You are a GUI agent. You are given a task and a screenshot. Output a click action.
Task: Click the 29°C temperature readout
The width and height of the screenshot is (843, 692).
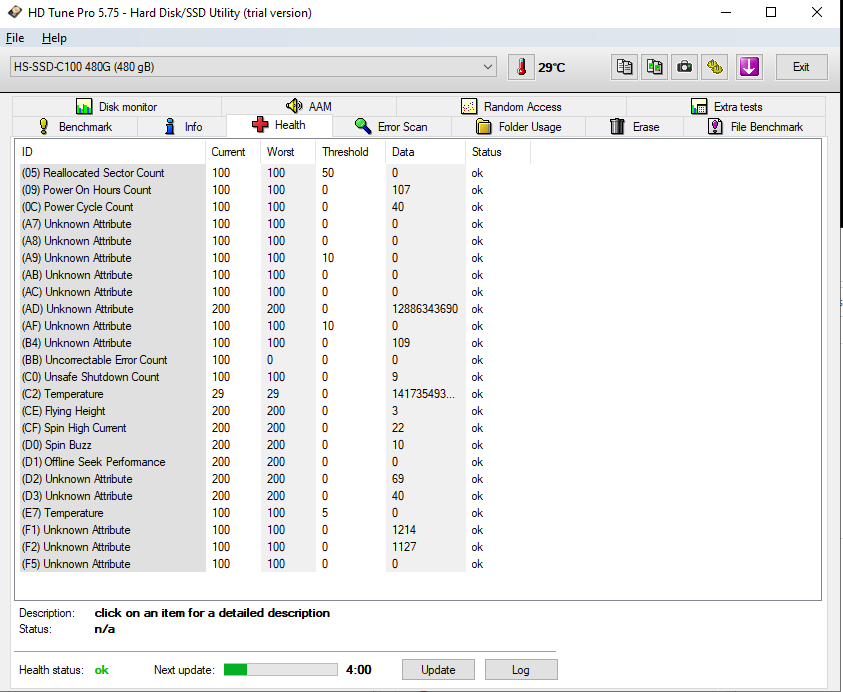552,67
